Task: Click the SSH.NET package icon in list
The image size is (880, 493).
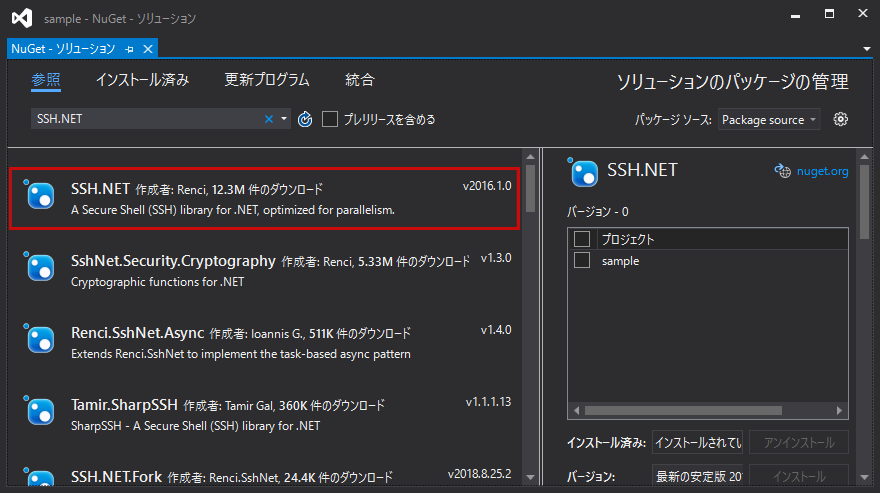Action: [x=39, y=194]
